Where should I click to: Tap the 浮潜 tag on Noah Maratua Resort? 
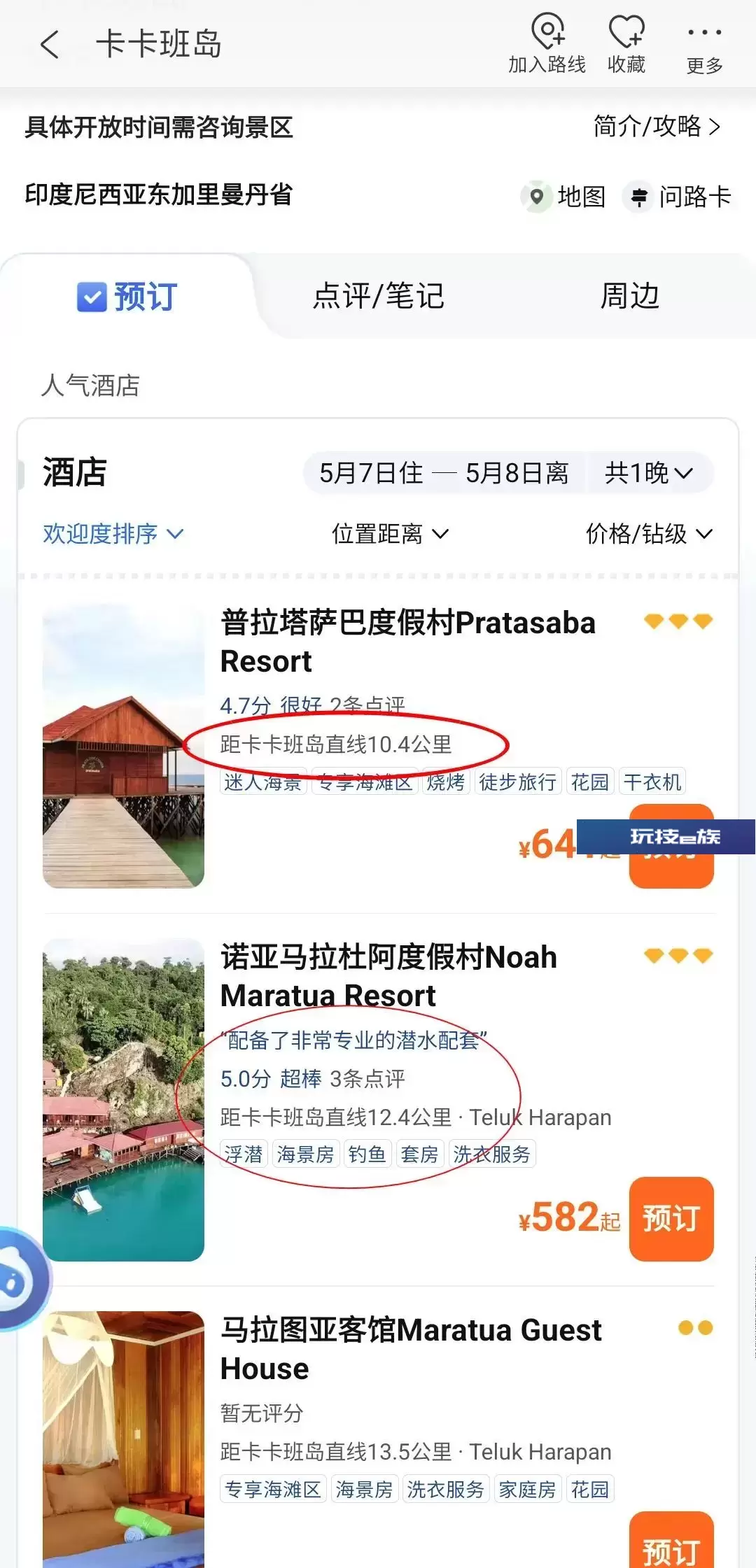[244, 1154]
